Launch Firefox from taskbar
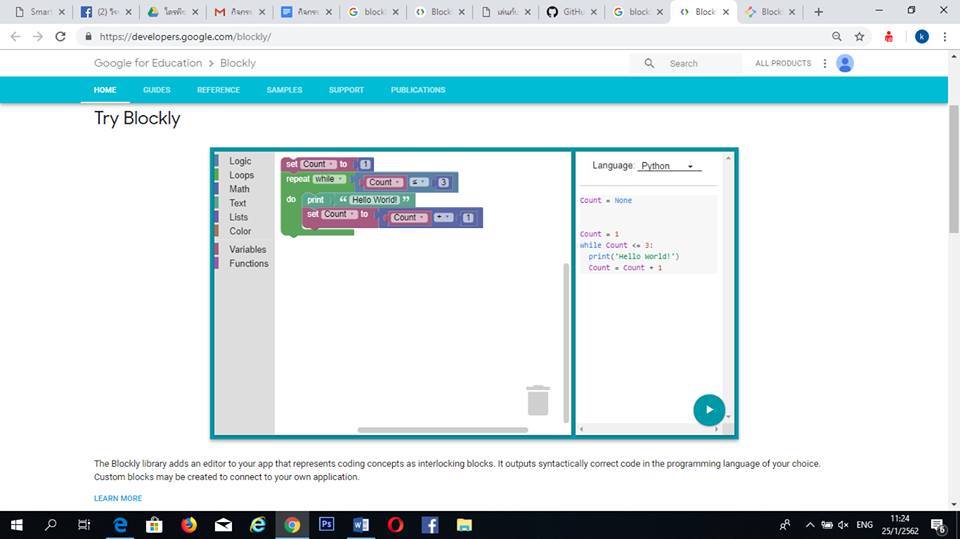Viewport: 960px width, 539px height. [189, 525]
